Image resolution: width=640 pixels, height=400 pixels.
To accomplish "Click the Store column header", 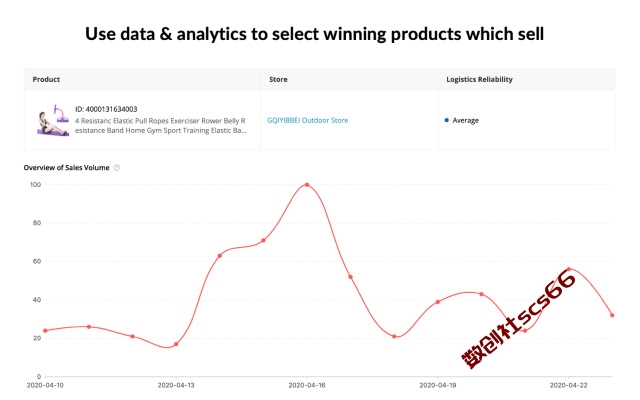I will tap(278, 79).
